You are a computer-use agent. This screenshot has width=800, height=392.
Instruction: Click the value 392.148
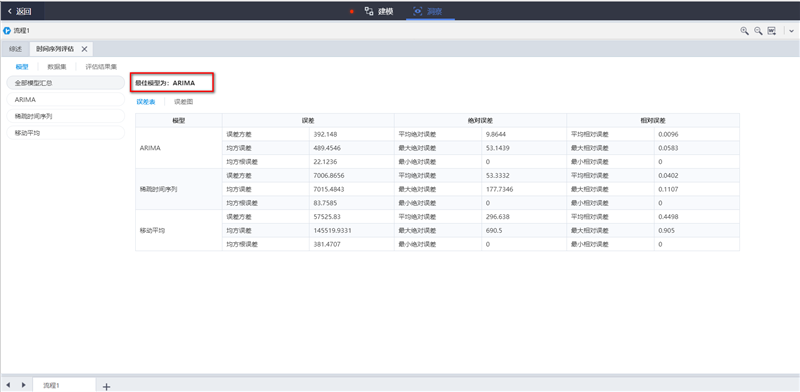point(326,134)
